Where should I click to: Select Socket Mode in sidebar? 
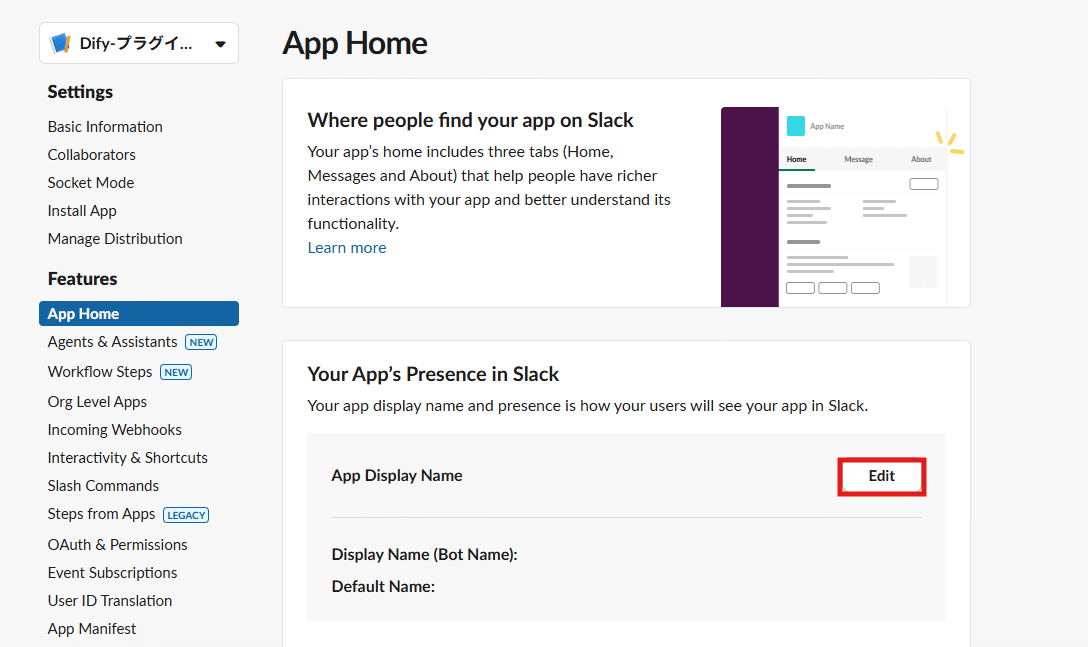pyautogui.click(x=91, y=183)
